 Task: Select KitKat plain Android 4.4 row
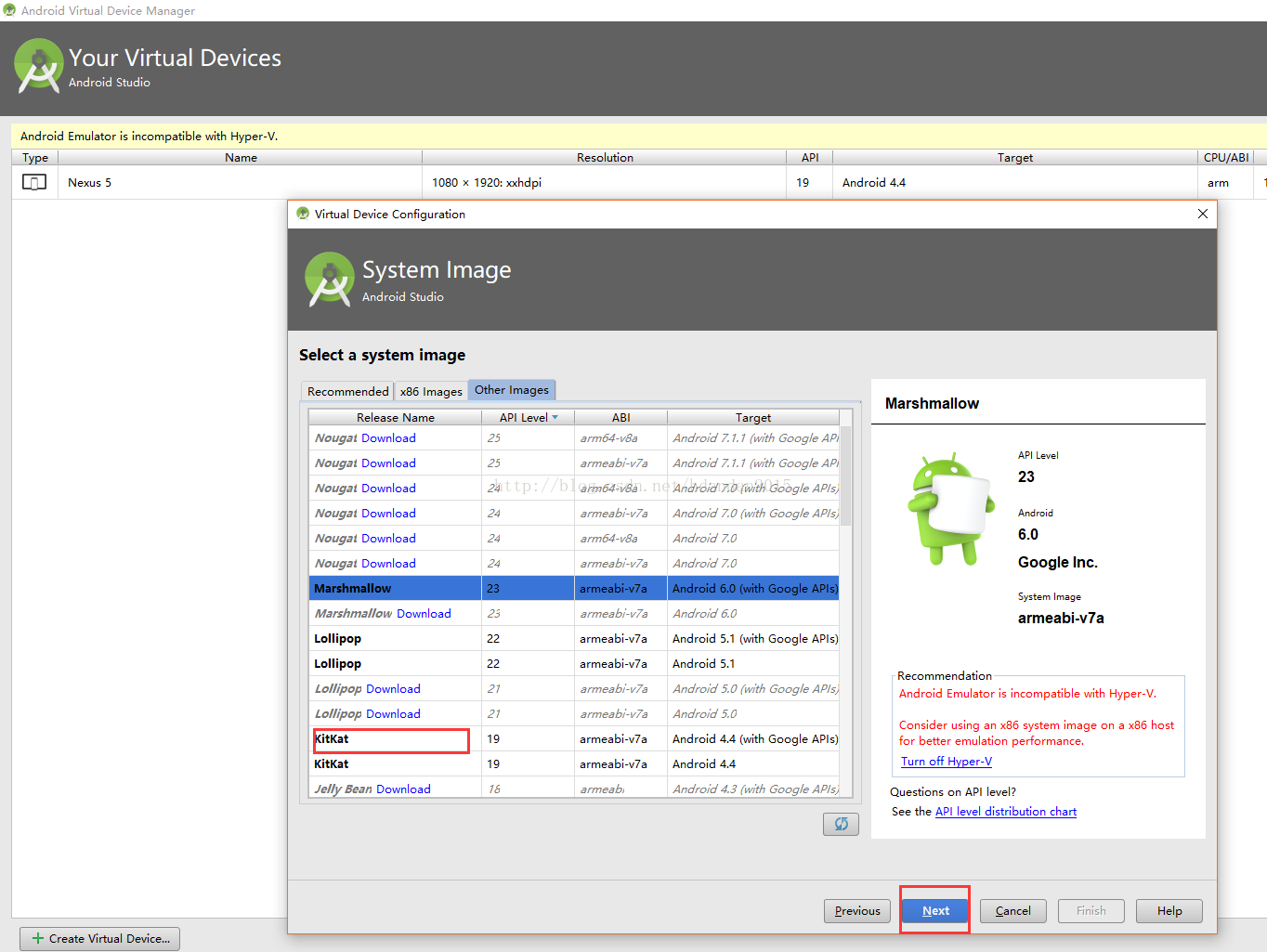tap(574, 763)
